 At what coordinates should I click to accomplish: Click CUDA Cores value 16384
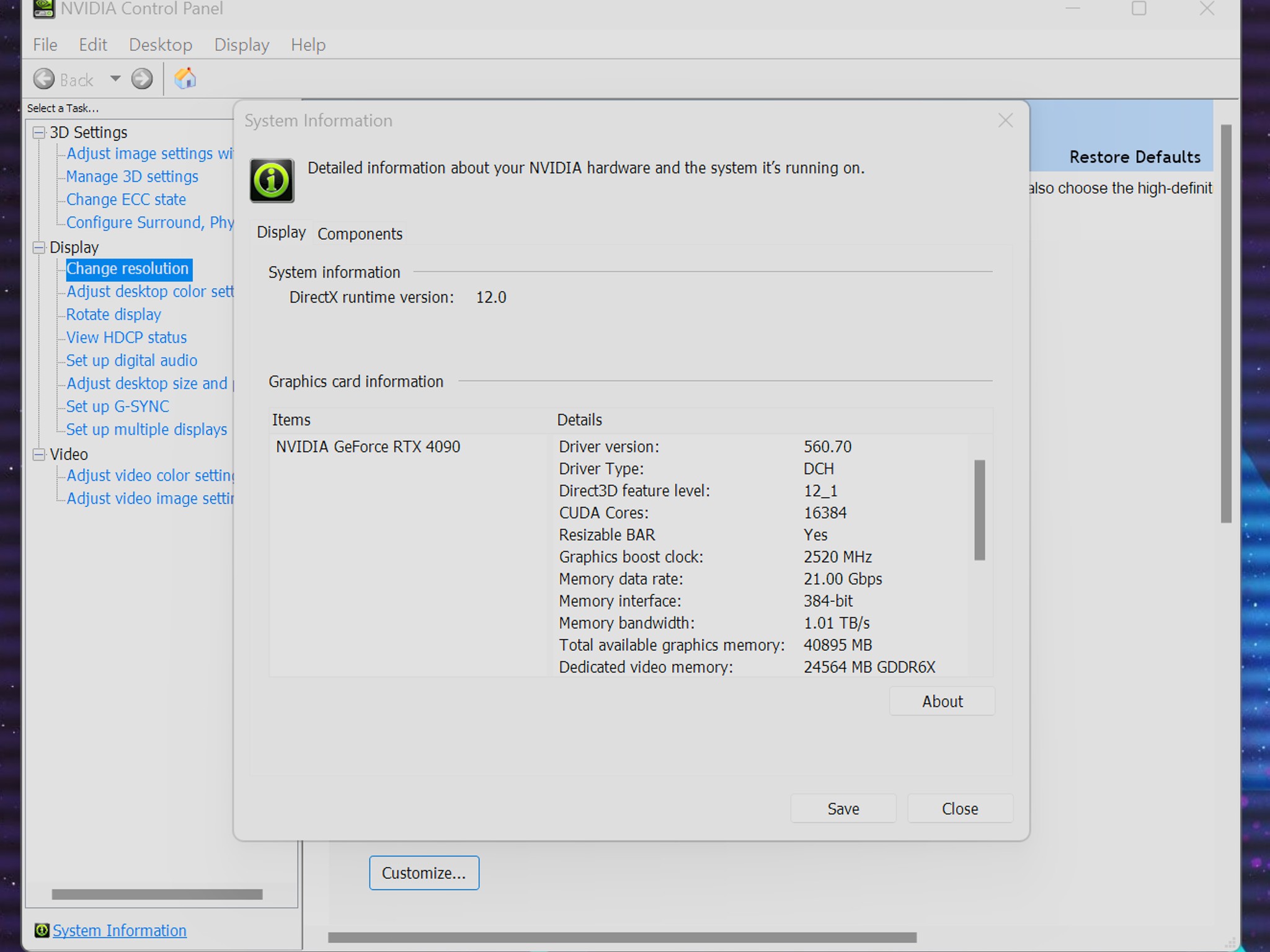(825, 513)
